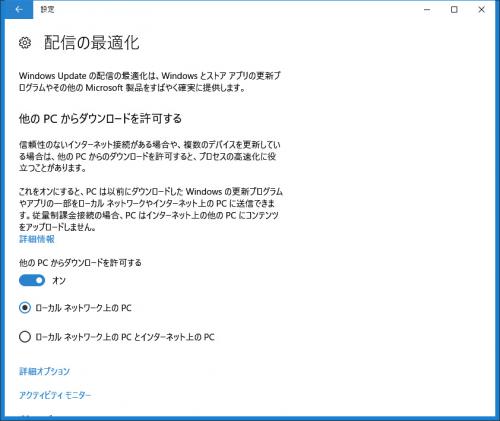Viewport: 500px width, 421px height.
Task: Click the 設定 title bar text
Action: (x=47, y=9)
